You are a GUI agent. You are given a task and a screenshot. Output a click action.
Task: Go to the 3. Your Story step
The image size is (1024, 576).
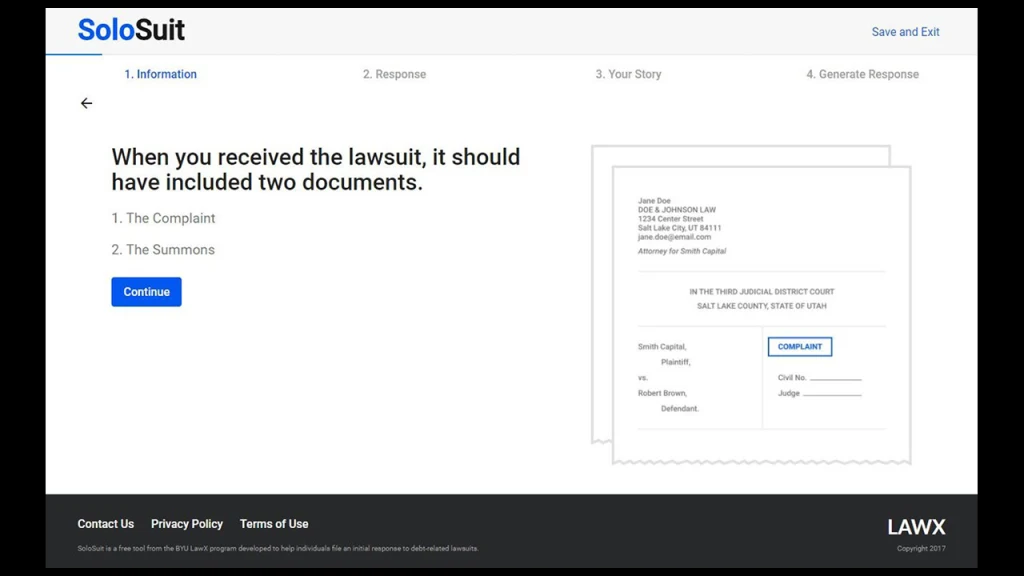coord(628,74)
